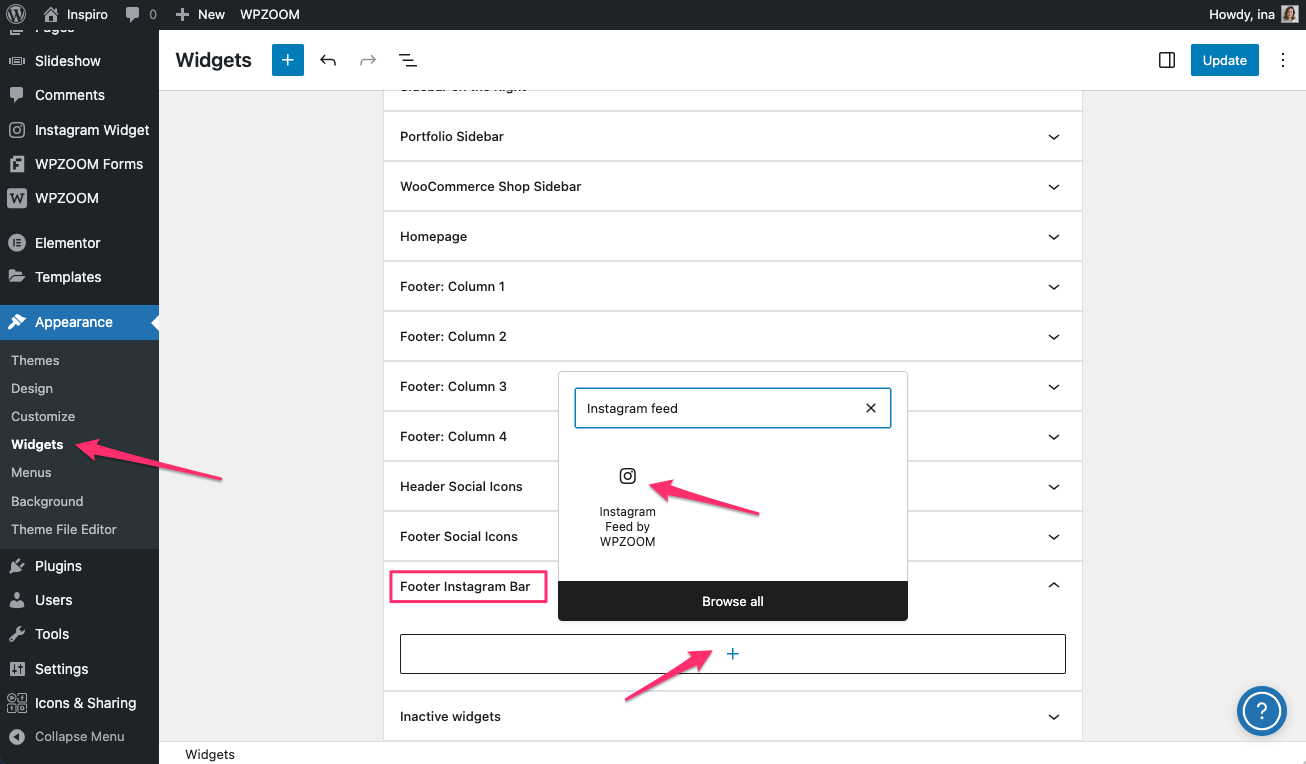1306x764 pixels.
Task: Open WPZOOM admin bar menu
Action: click(269, 14)
